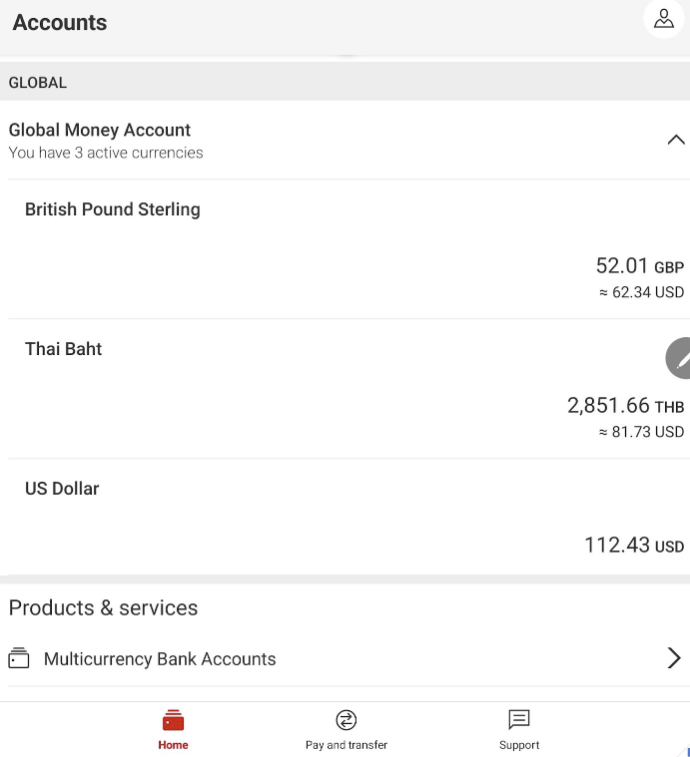Open the user profile icon

coord(663,18)
